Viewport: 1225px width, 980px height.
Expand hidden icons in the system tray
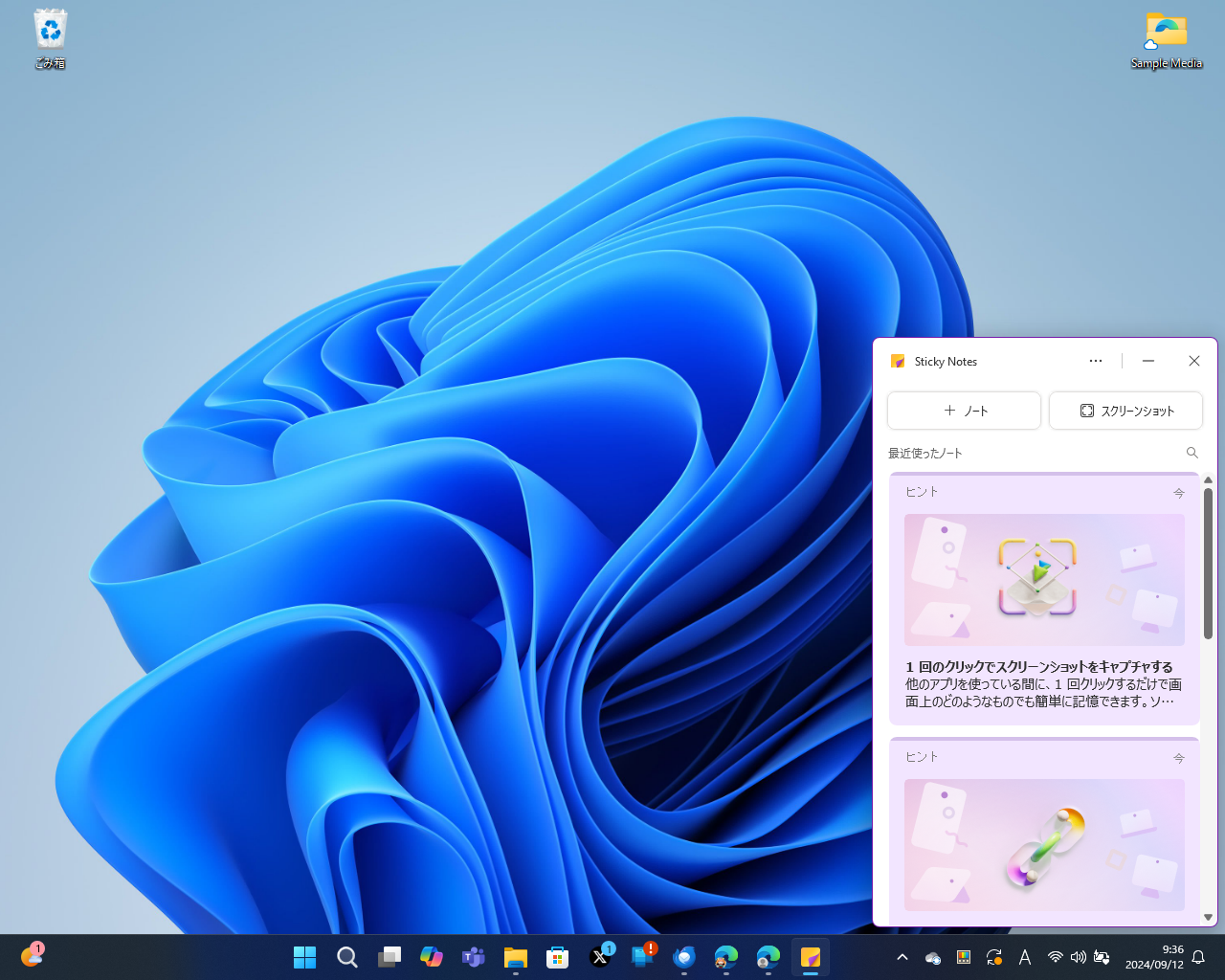(x=902, y=956)
